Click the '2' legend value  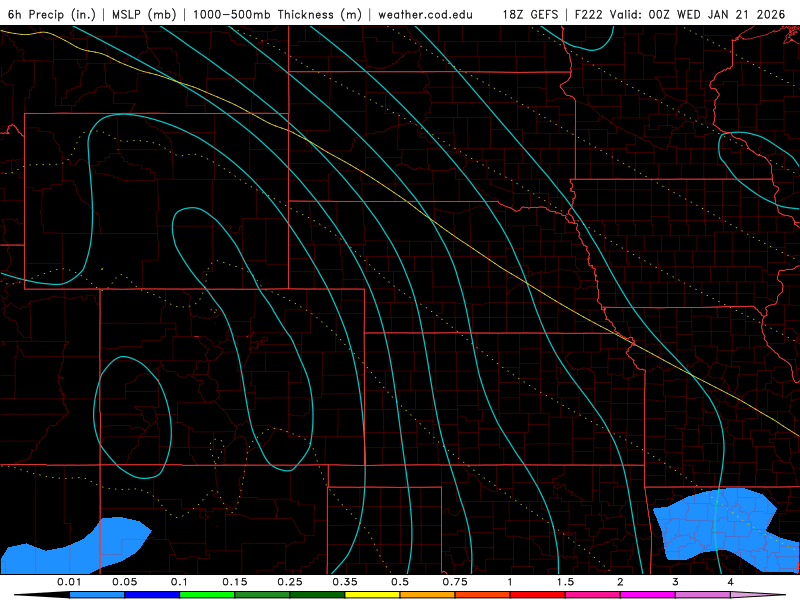pyautogui.click(x=620, y=582)
